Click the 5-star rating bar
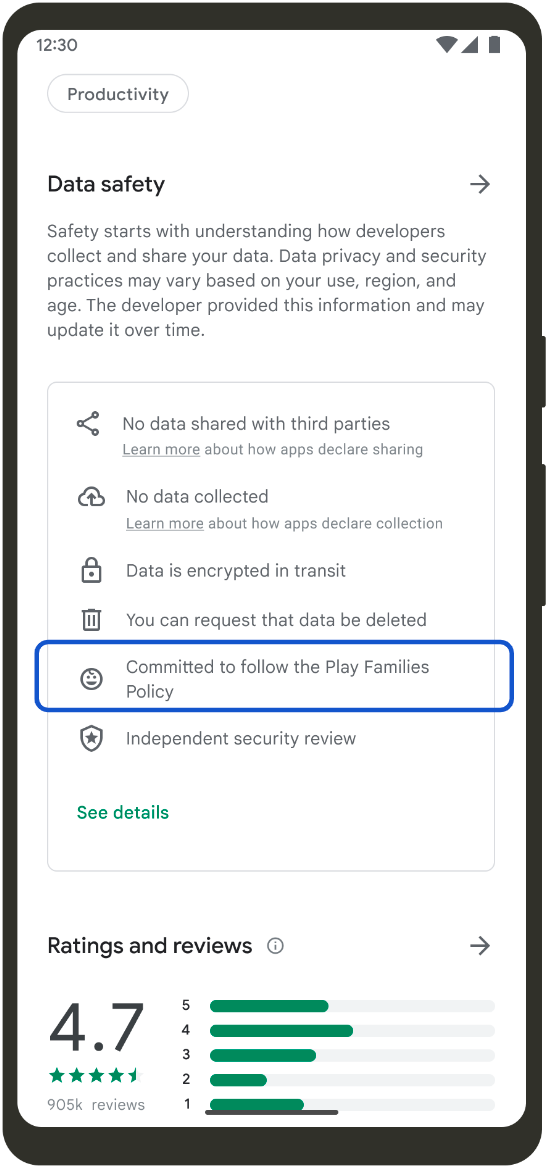 (x=352, y=1006)
